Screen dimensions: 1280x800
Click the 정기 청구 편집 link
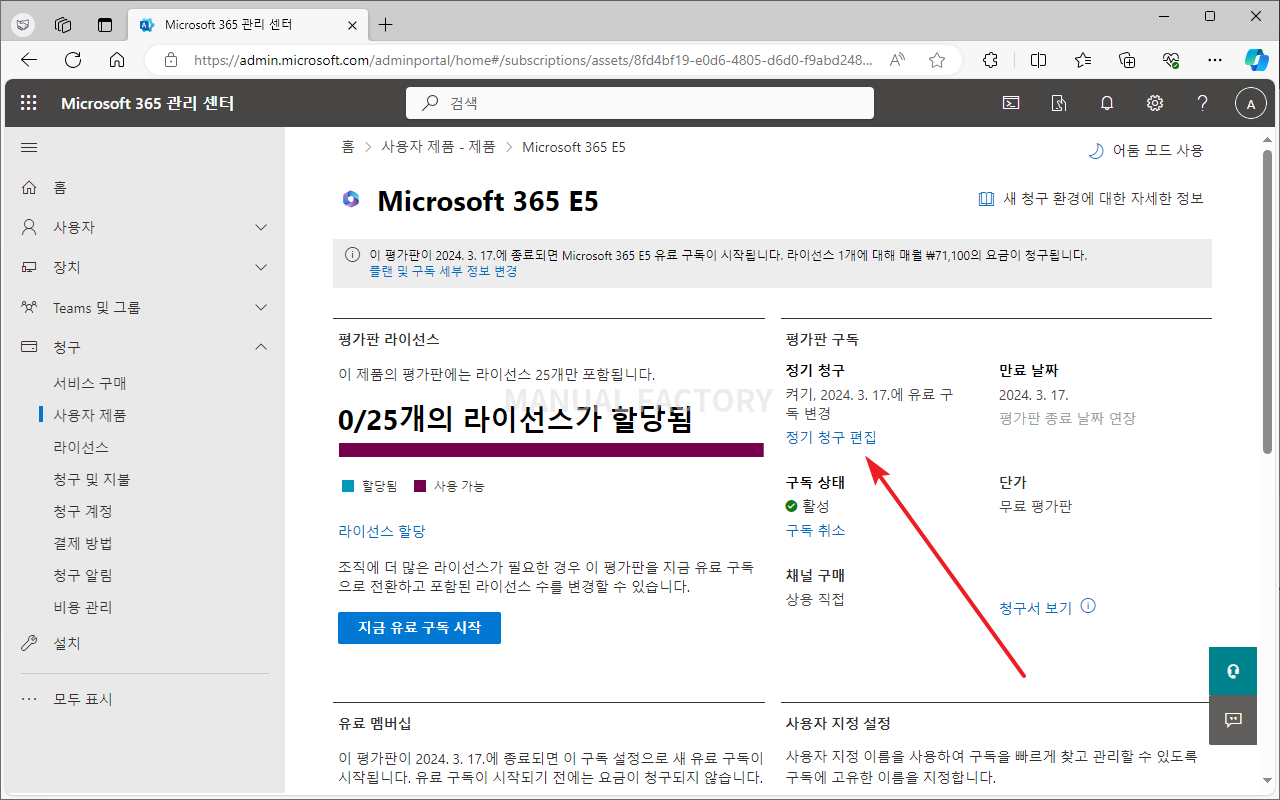click(x=831, y=437)
